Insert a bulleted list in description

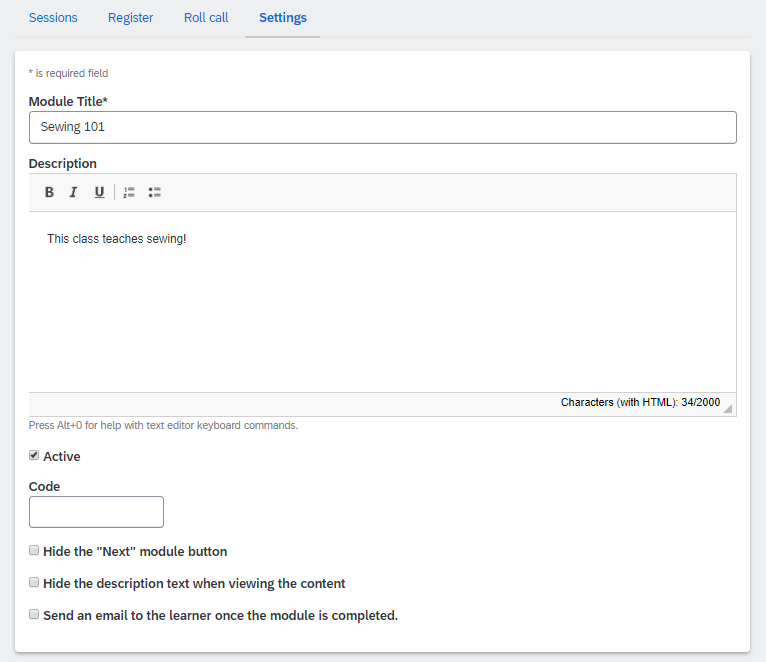(154, 192)
